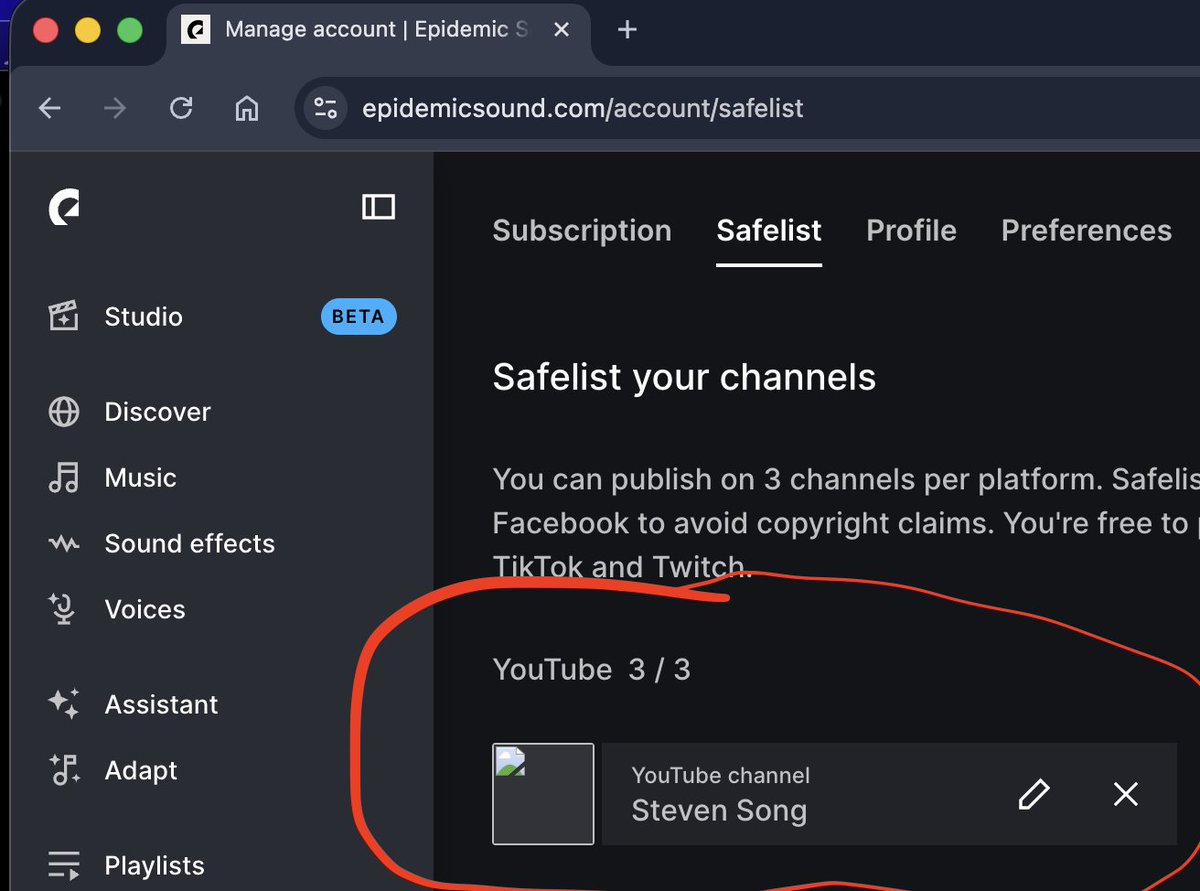Viewport: 1200px width, 891px height.
Task: Click the Discover globe icon
Action: click(x=64, y=412)
